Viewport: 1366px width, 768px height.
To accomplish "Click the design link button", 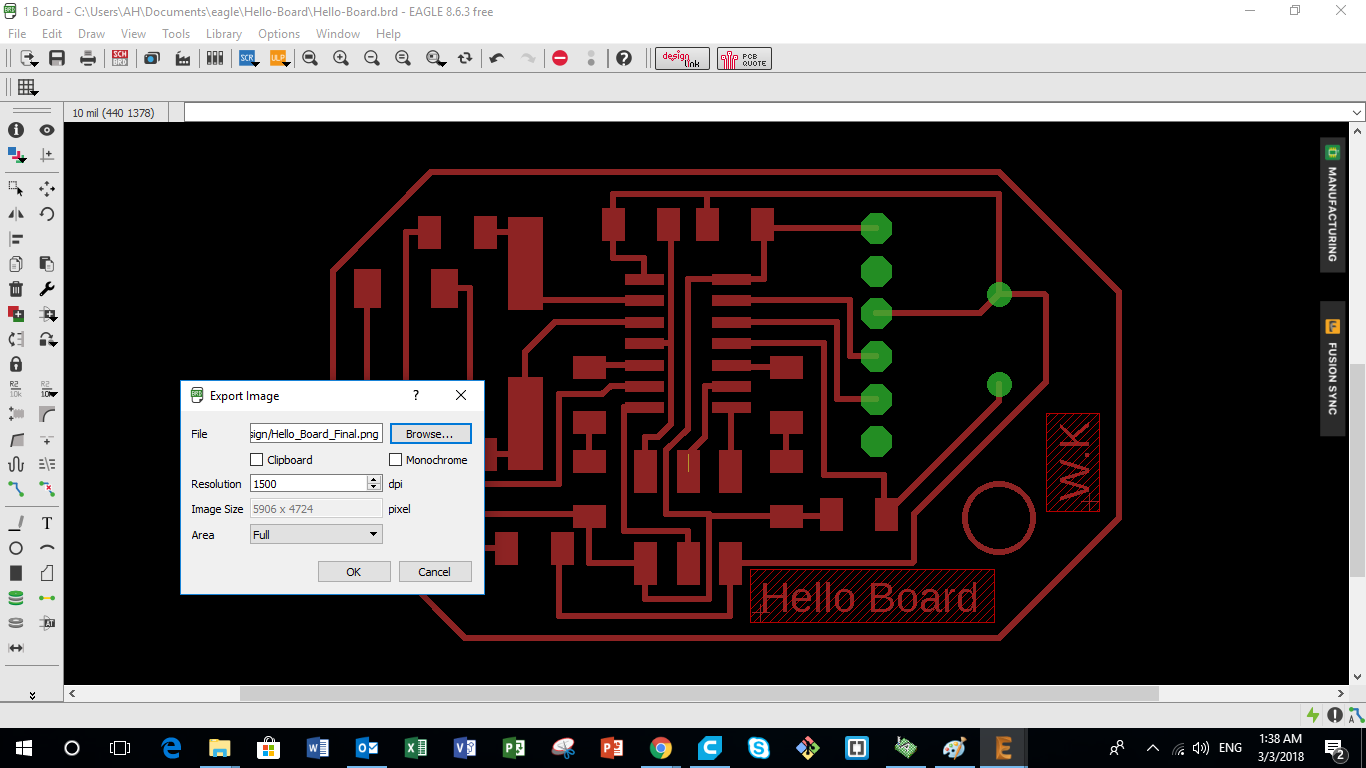I will coord(683,58).
